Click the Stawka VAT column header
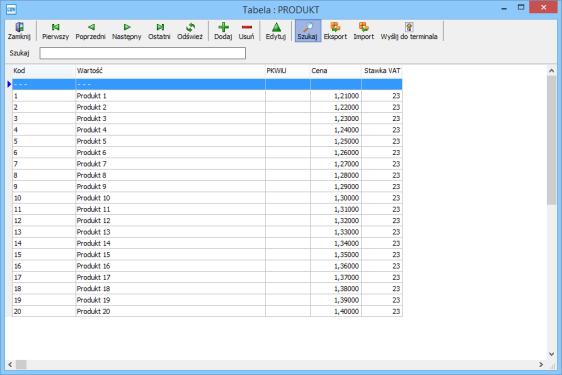 click(382, 71)
